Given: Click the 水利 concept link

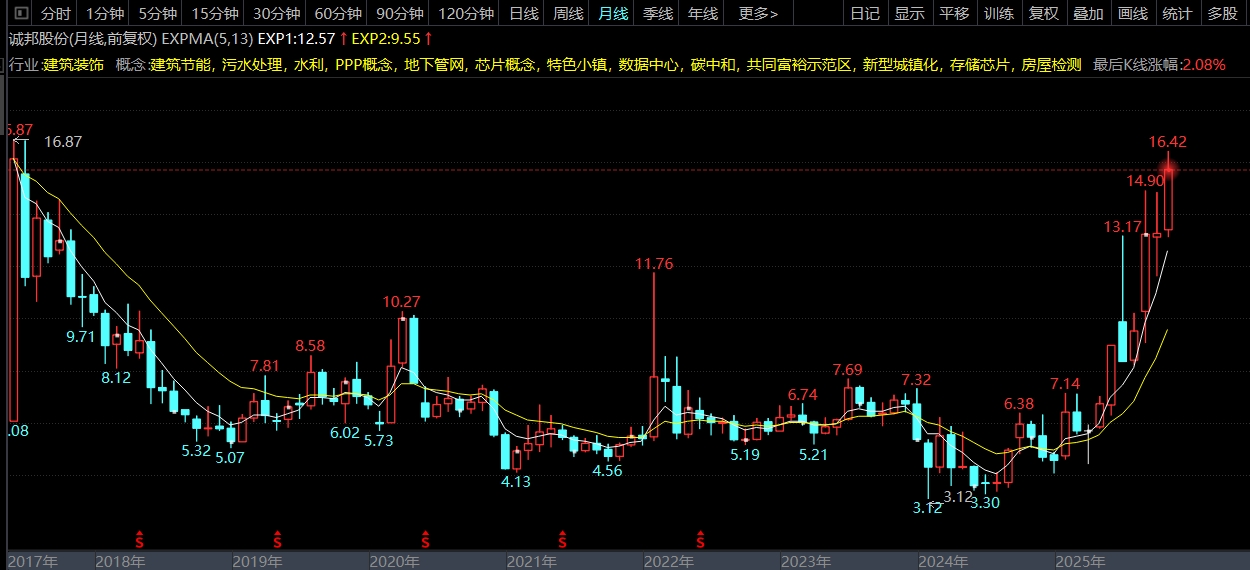Looking at the screenshot, I should pyautogui.click(x=308, y=64).
